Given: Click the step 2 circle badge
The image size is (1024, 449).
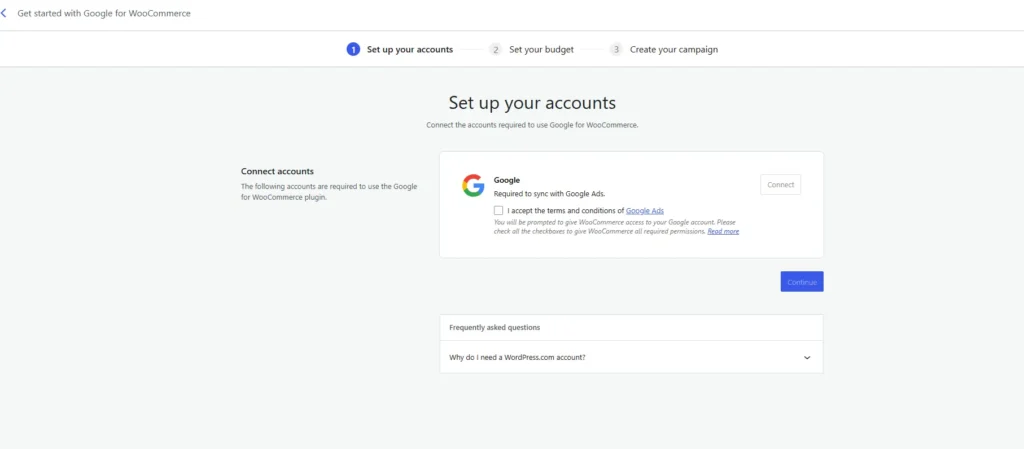Looking at the screenshot, I should pos(496,50).
